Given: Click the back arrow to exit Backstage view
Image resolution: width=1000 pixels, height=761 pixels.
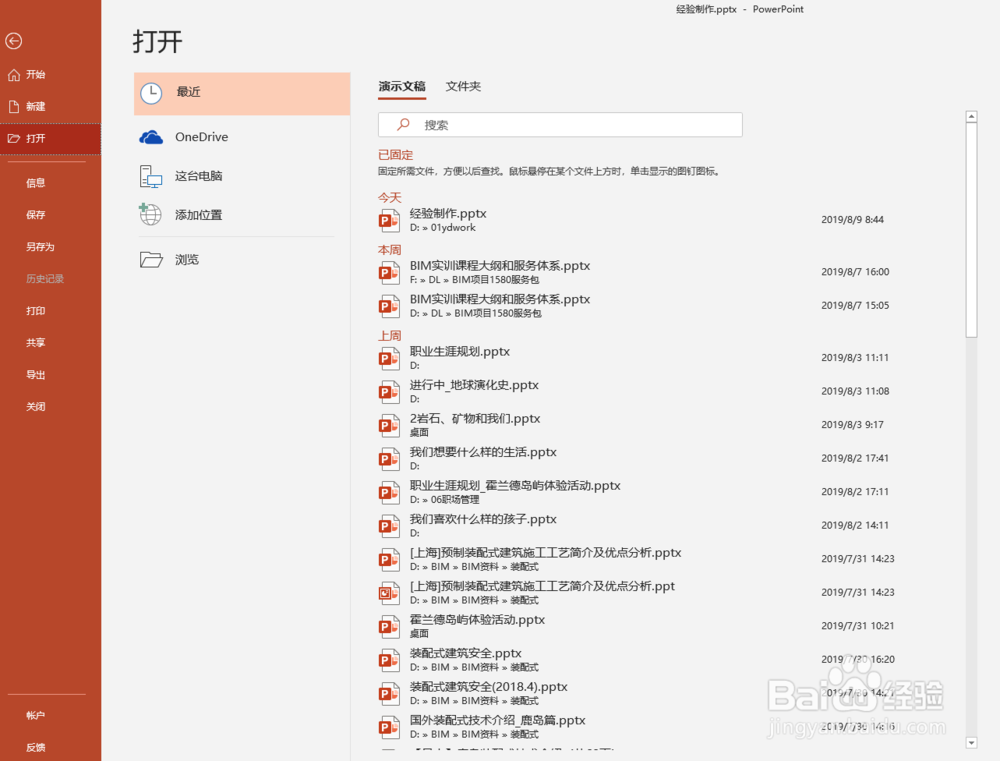Looking at the screenshot, I should (x=16, y=41).
